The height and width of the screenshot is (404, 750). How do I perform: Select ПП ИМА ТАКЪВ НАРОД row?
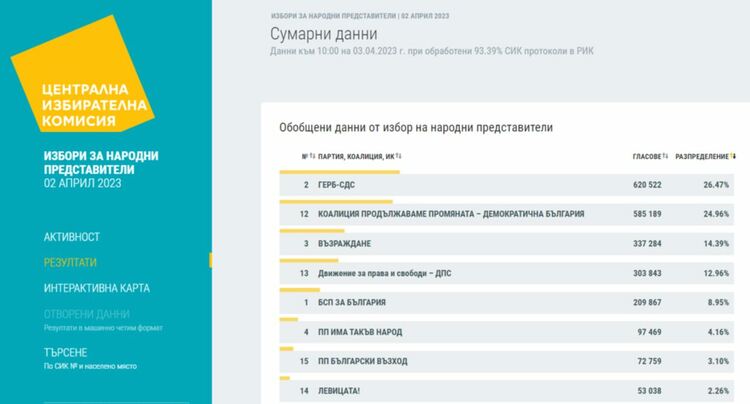507,332
